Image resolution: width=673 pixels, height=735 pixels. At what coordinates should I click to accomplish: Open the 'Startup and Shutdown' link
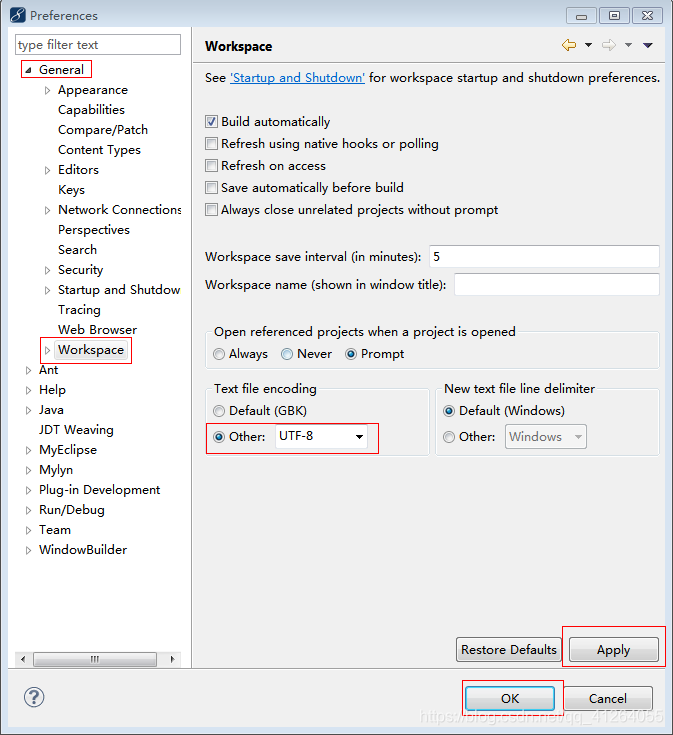pyautogui.click(x=297, y=78)
